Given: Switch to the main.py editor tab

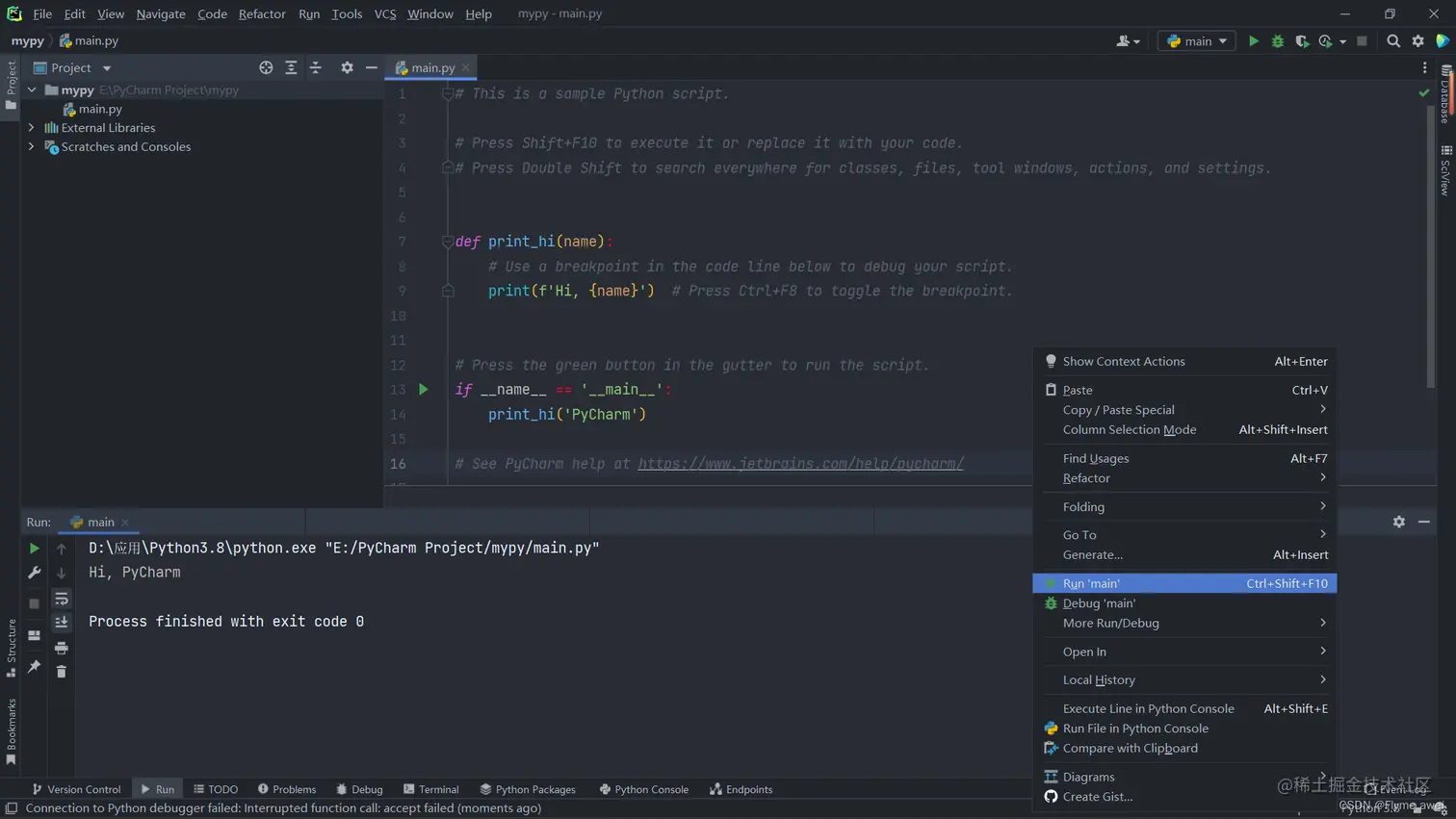Looking at the screenshot, I should [x=432, y=67].
